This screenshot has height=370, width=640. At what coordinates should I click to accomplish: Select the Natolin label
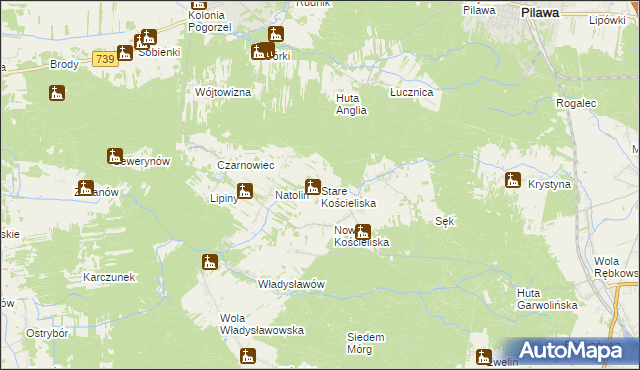click(292, 195)
